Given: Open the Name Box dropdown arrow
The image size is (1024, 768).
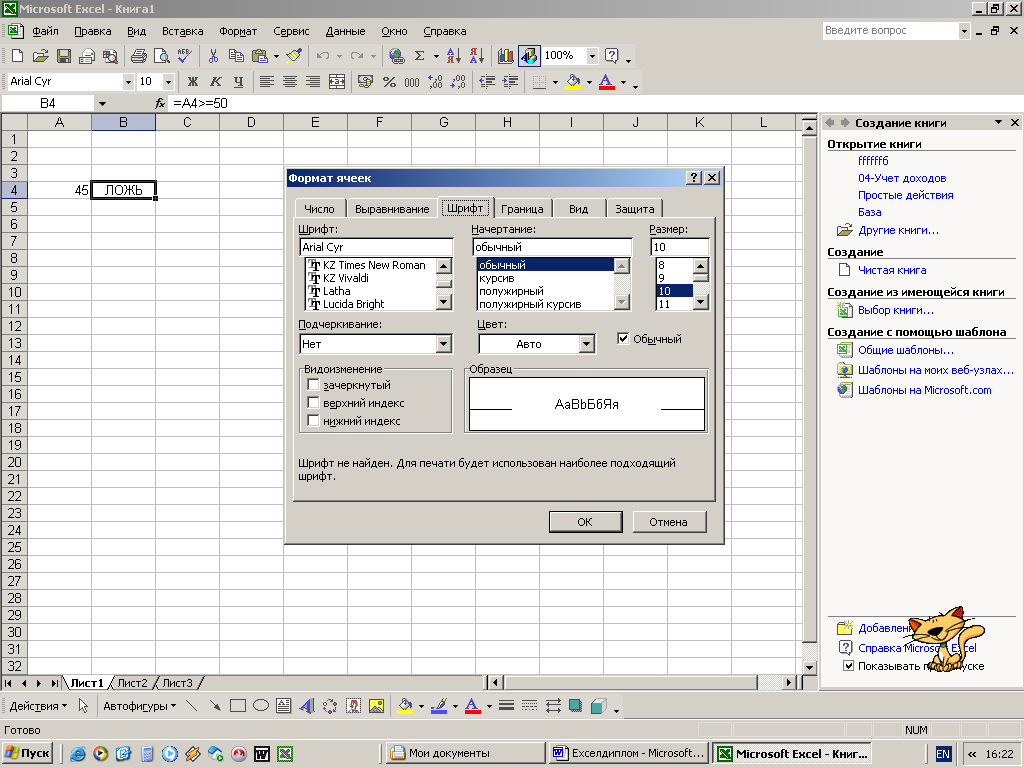Looking at the screenshot, I should point(102,103).
